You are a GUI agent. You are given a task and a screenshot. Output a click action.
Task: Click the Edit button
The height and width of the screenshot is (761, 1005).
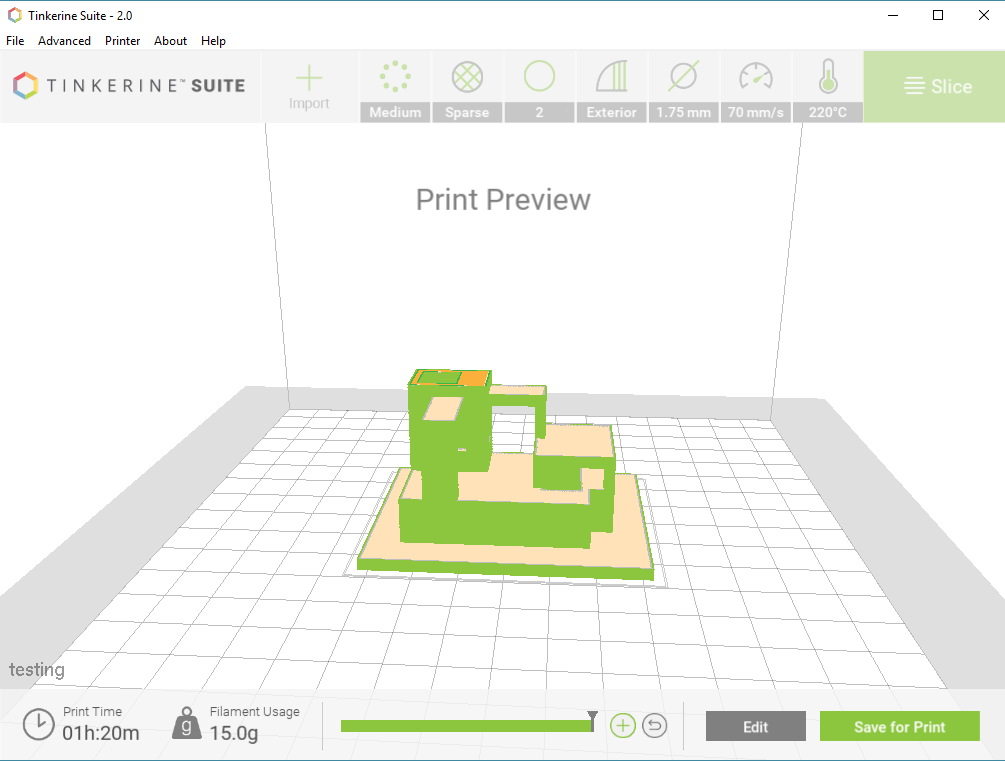tap(756, 726)
